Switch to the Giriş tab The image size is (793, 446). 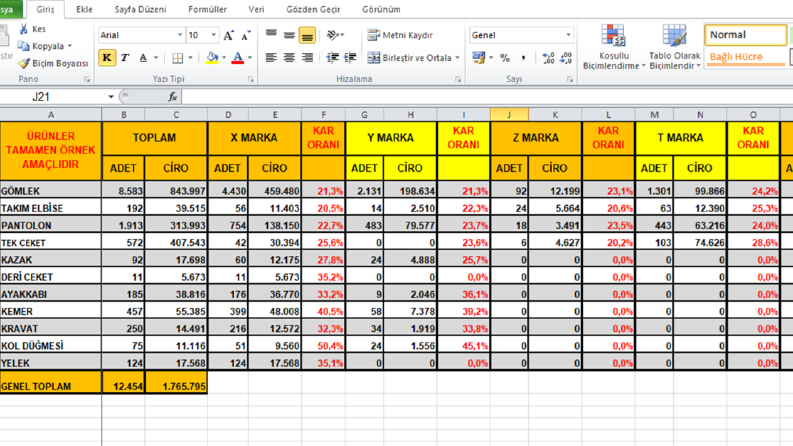(x=45, y=9)
